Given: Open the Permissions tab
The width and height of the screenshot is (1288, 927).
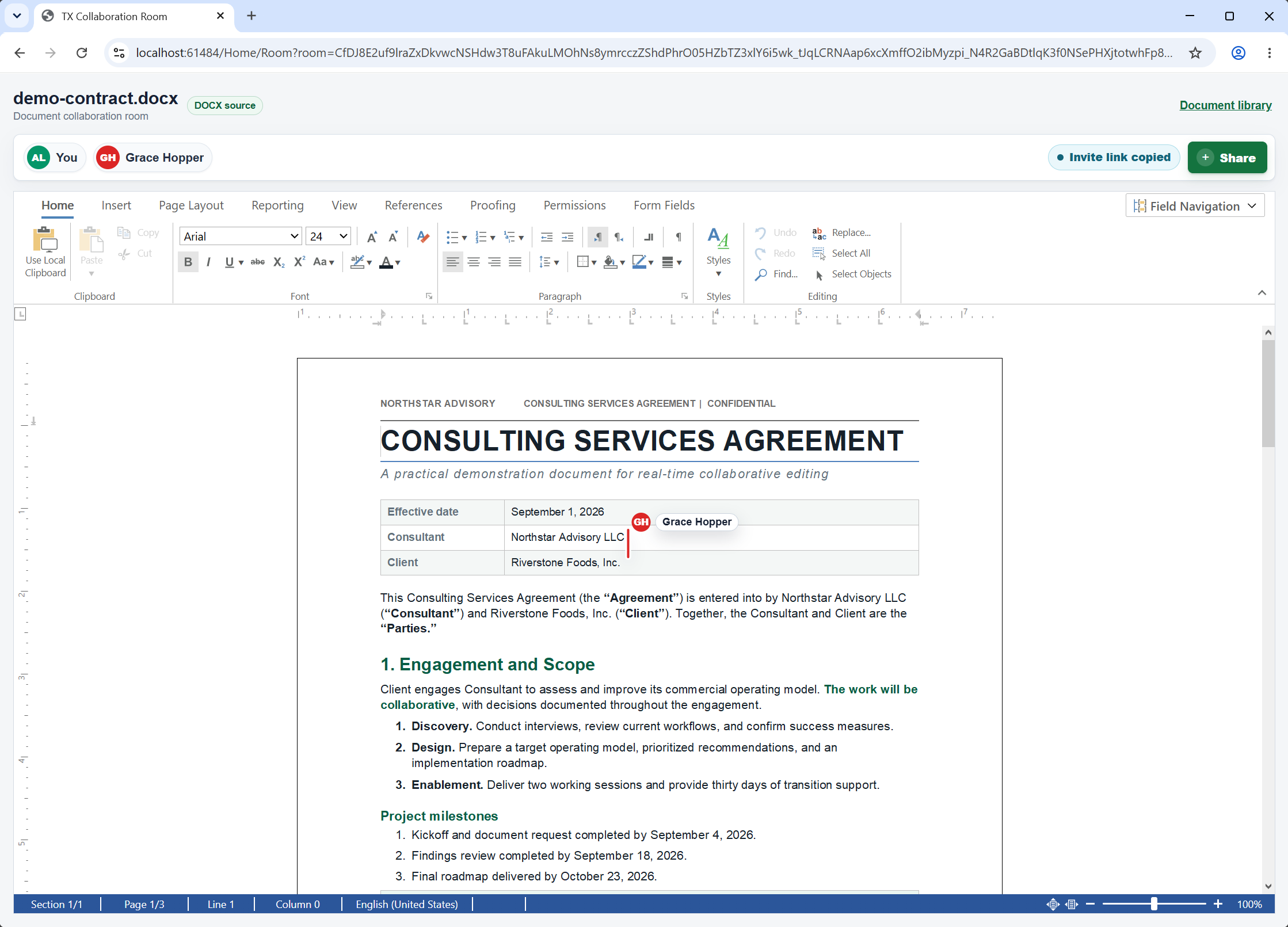Looking at the screenshot, I should pos(574,205).
